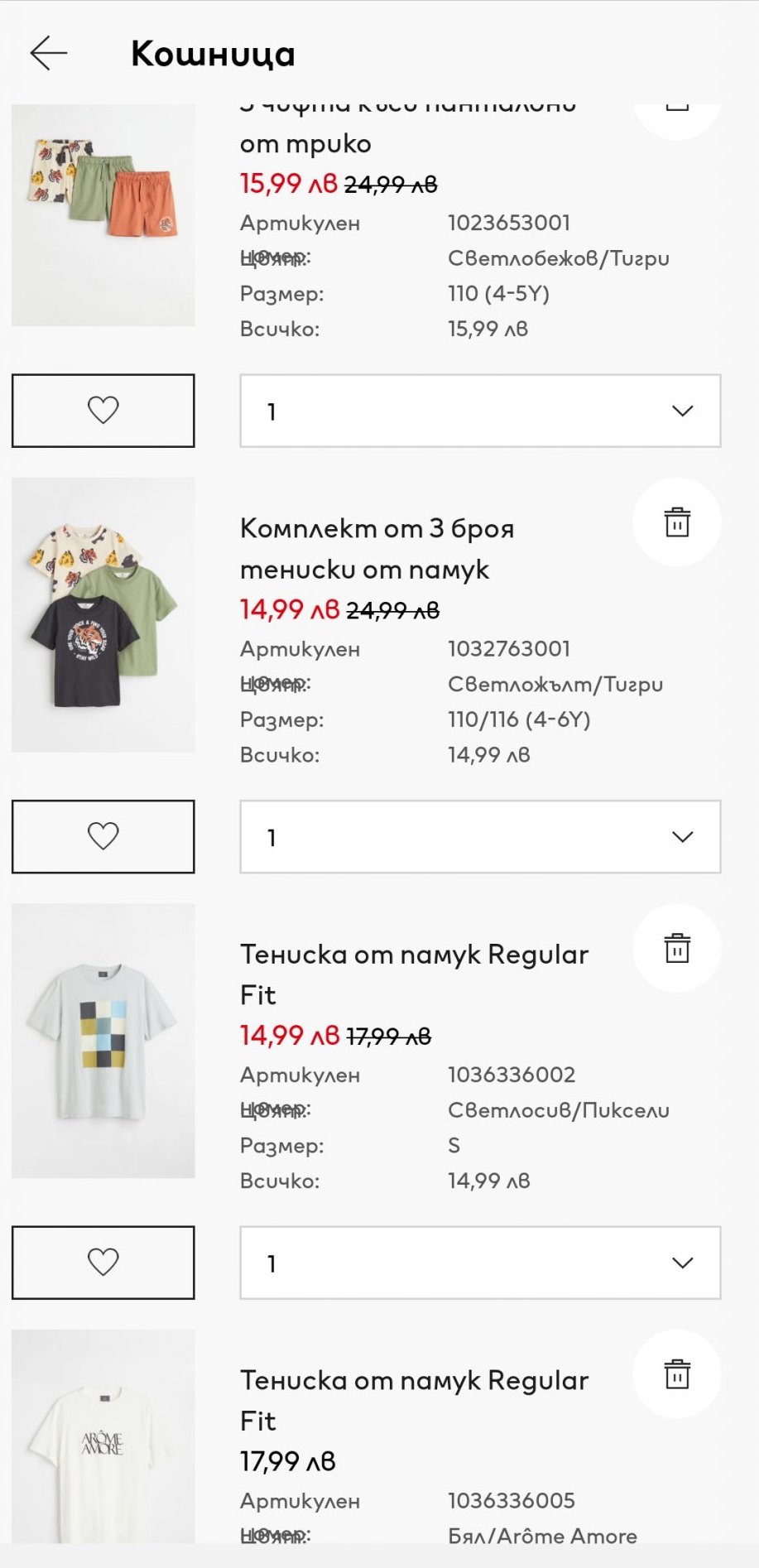Go back using the arrow icon
759x1568 pixels.
[x=49, y=53]
